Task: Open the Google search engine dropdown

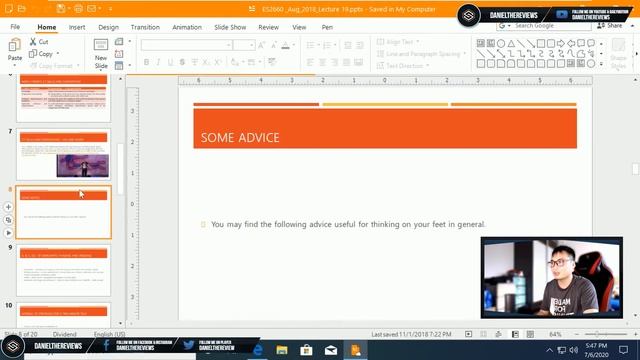Action: click(509, 26)
